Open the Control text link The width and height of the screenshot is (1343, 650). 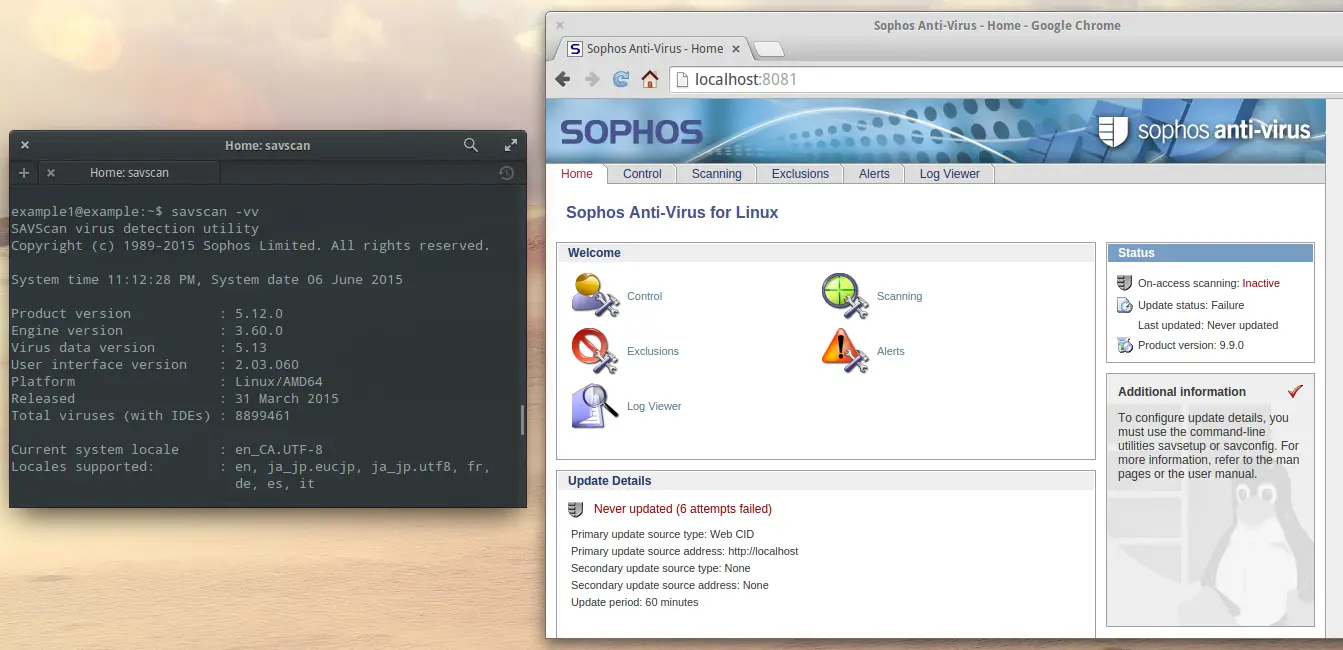(644, 297)
